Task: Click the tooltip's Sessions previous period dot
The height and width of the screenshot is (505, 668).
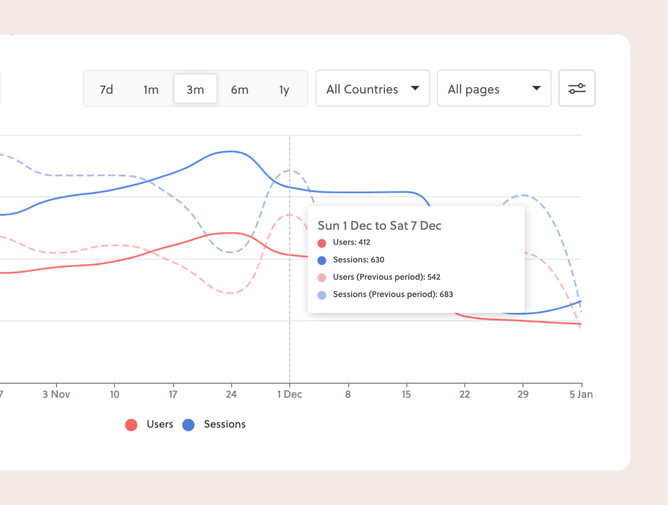Action: tap(322, 295)
